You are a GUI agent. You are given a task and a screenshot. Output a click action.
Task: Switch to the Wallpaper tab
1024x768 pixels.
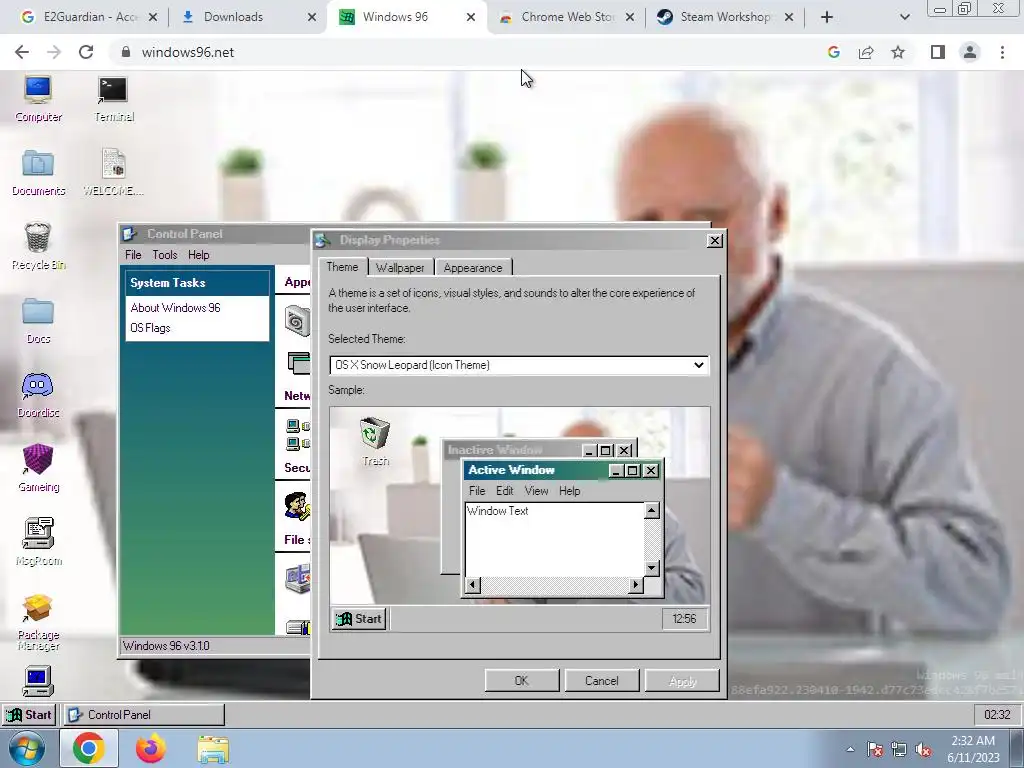[400, 268]
